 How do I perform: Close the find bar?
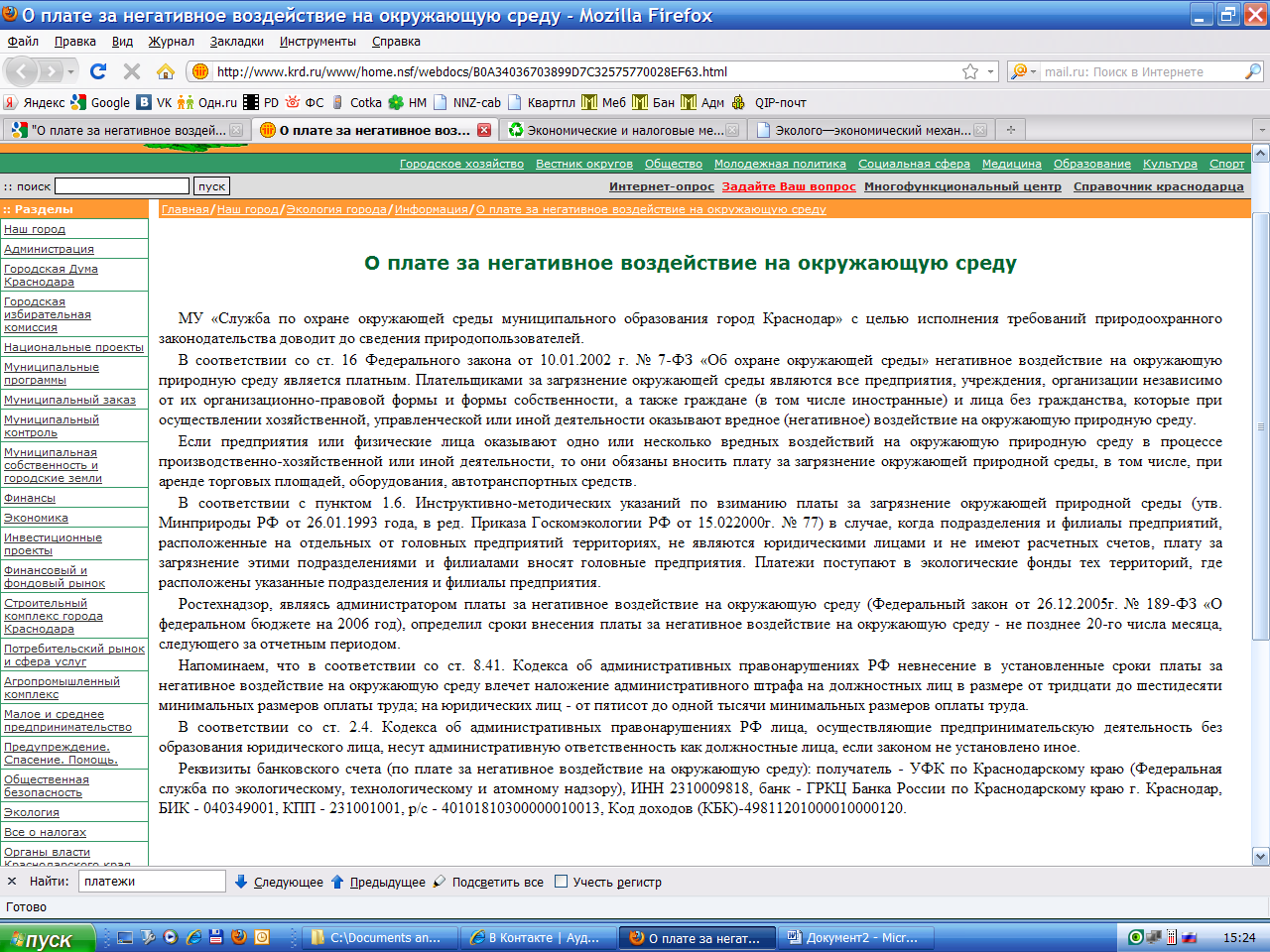(x=12, y=882)
